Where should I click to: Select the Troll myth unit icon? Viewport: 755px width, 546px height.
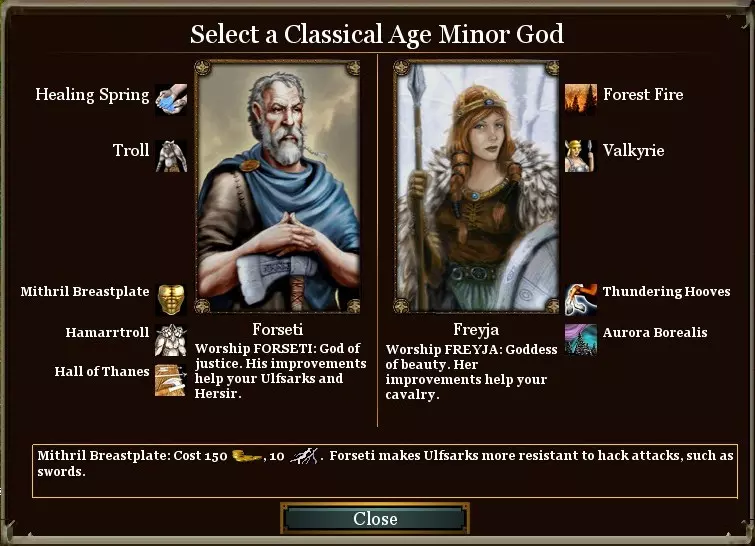click(x=171, y=156)
